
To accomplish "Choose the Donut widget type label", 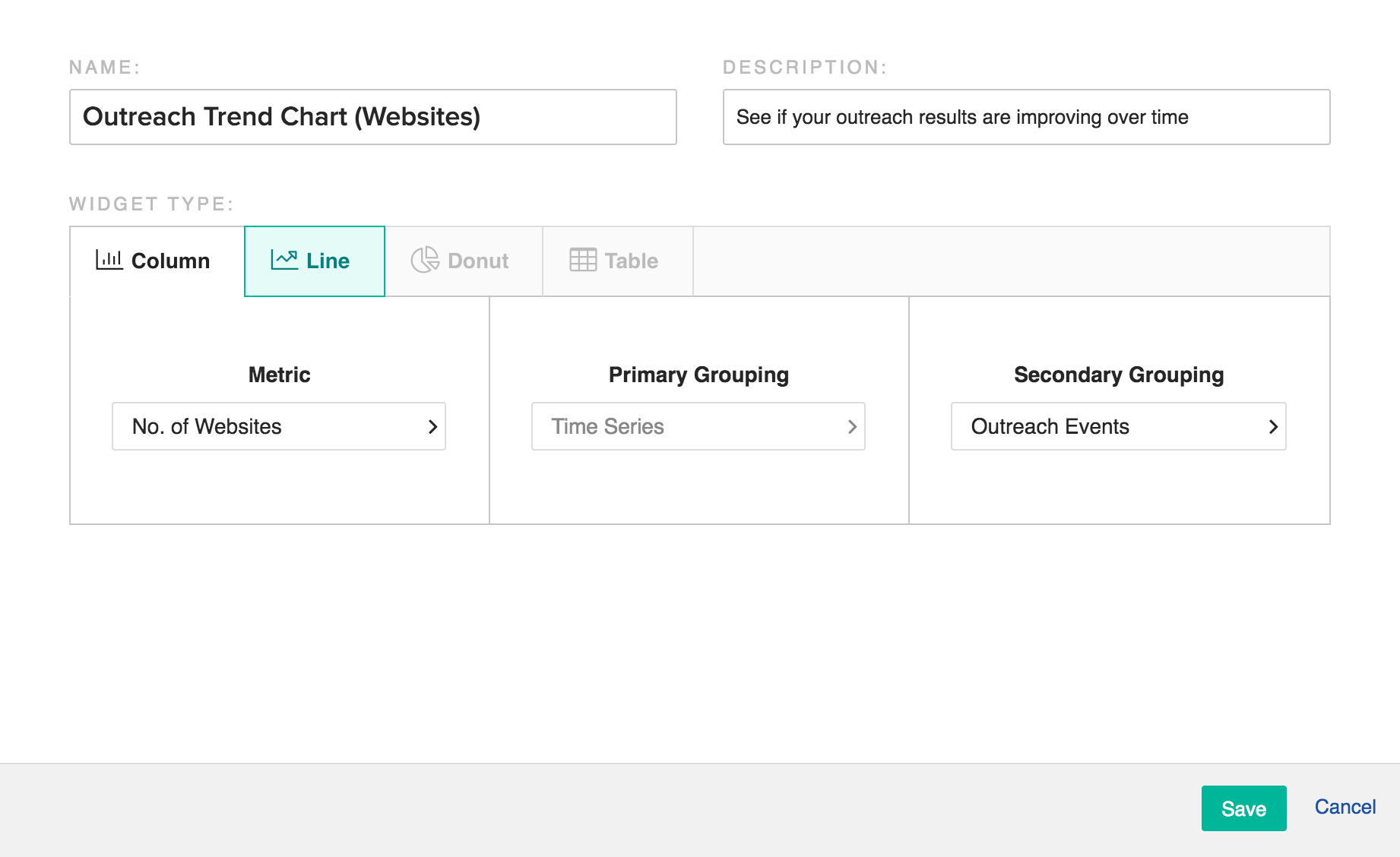I will 478,261.
